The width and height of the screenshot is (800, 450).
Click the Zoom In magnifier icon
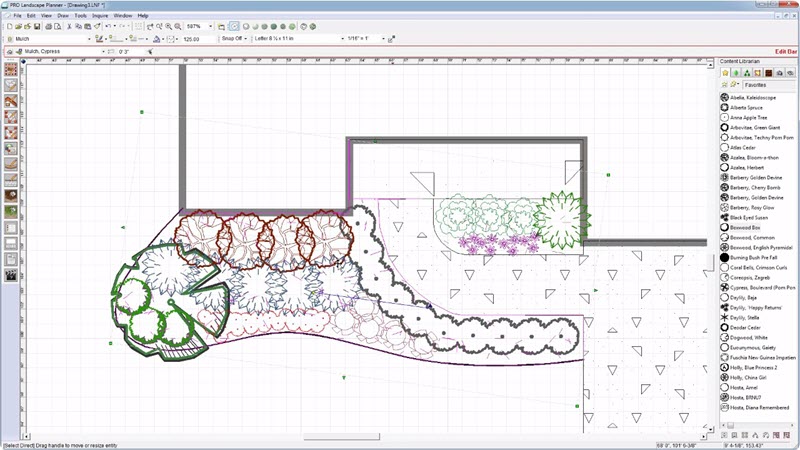click(x=168, y=26)
